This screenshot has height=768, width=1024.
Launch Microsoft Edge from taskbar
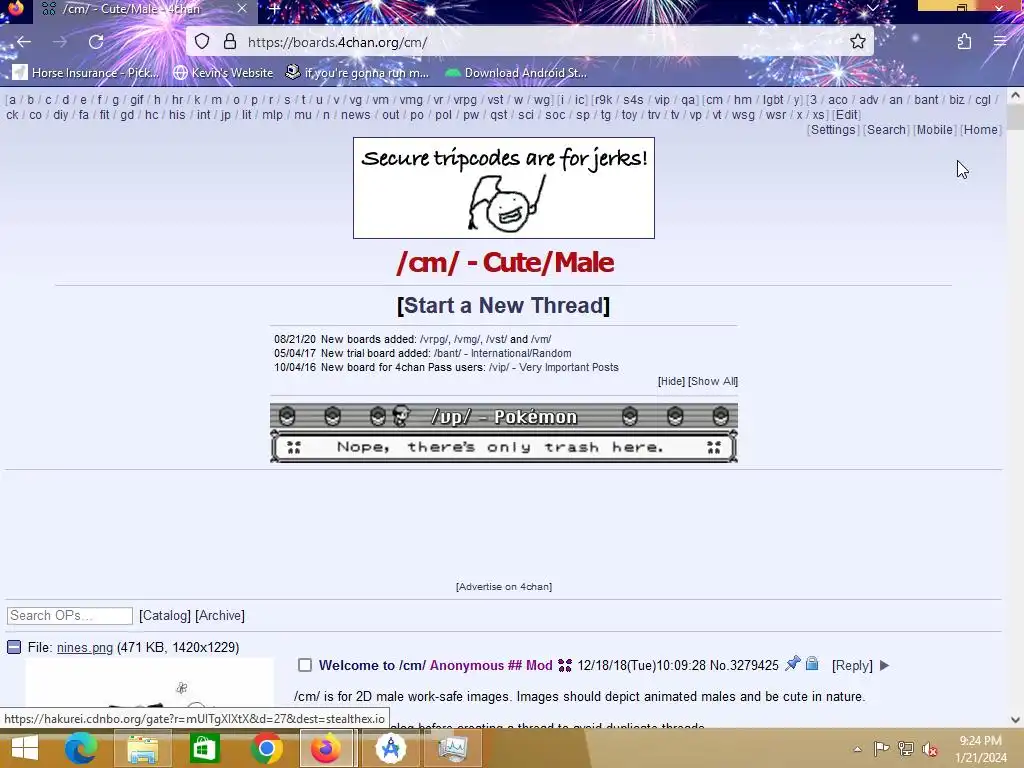81,748
